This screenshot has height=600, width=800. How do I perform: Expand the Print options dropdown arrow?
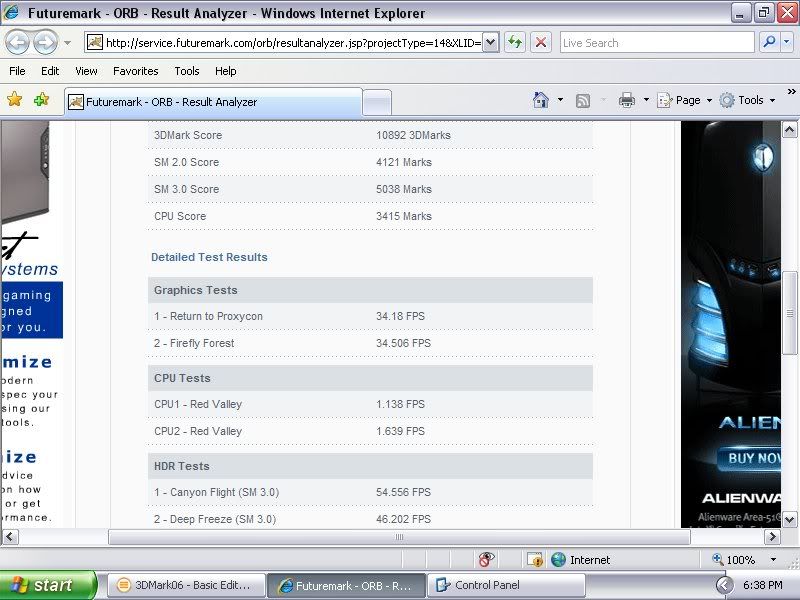tap(646, 100)
